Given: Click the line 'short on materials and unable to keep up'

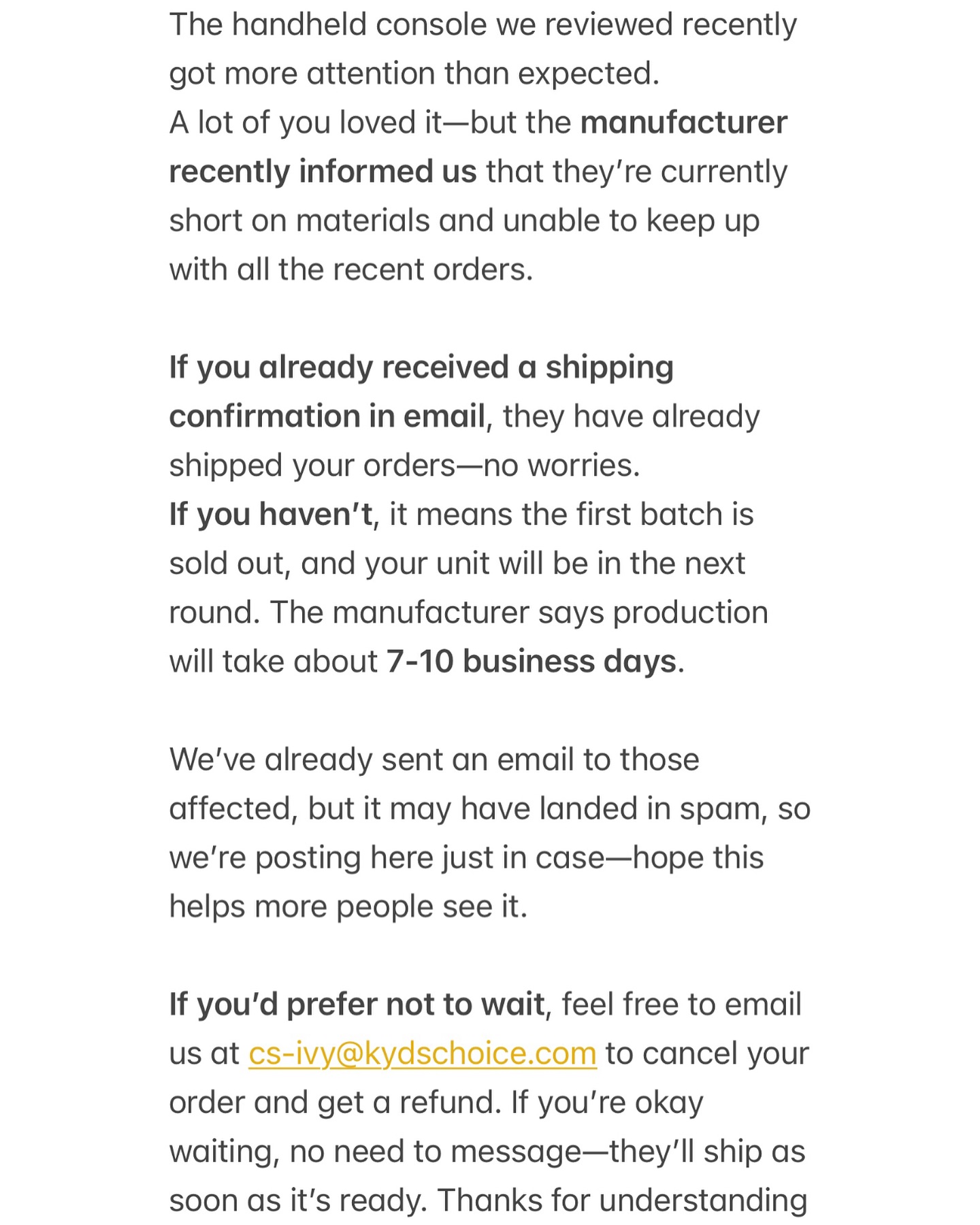Looking at the screenshot, I should pos(464,221).
